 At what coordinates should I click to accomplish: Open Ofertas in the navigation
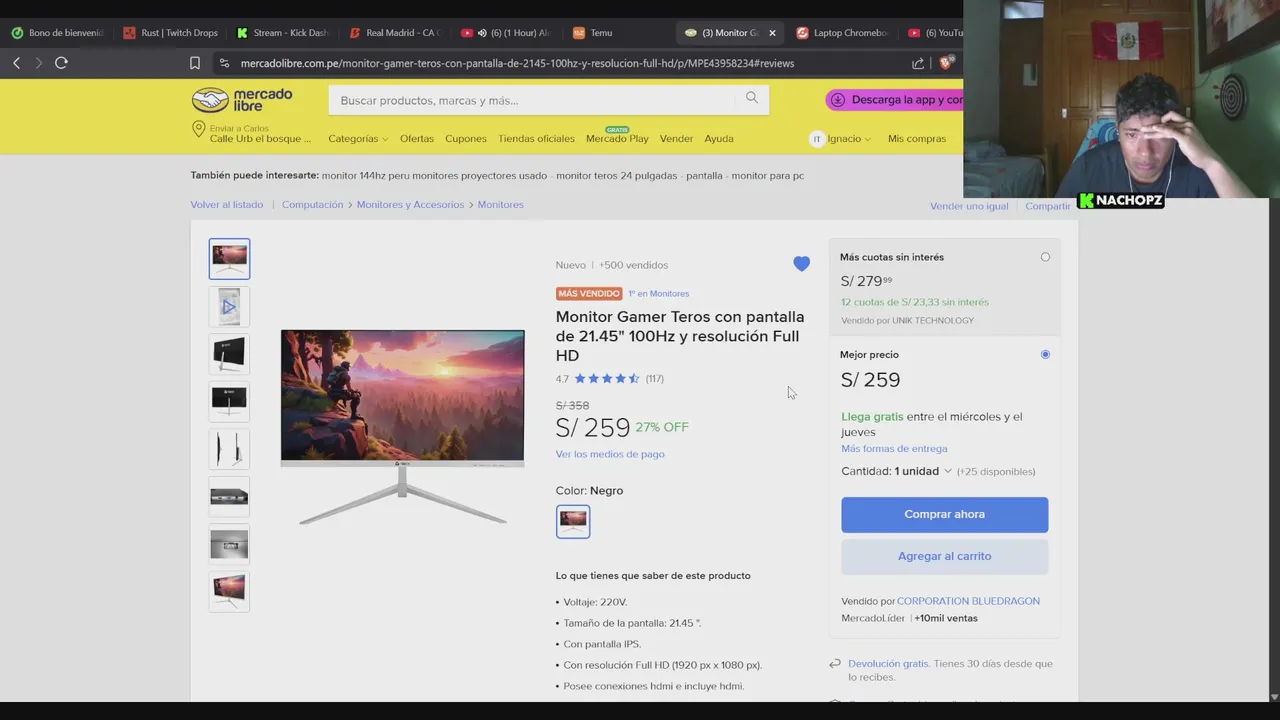(417, 139)
